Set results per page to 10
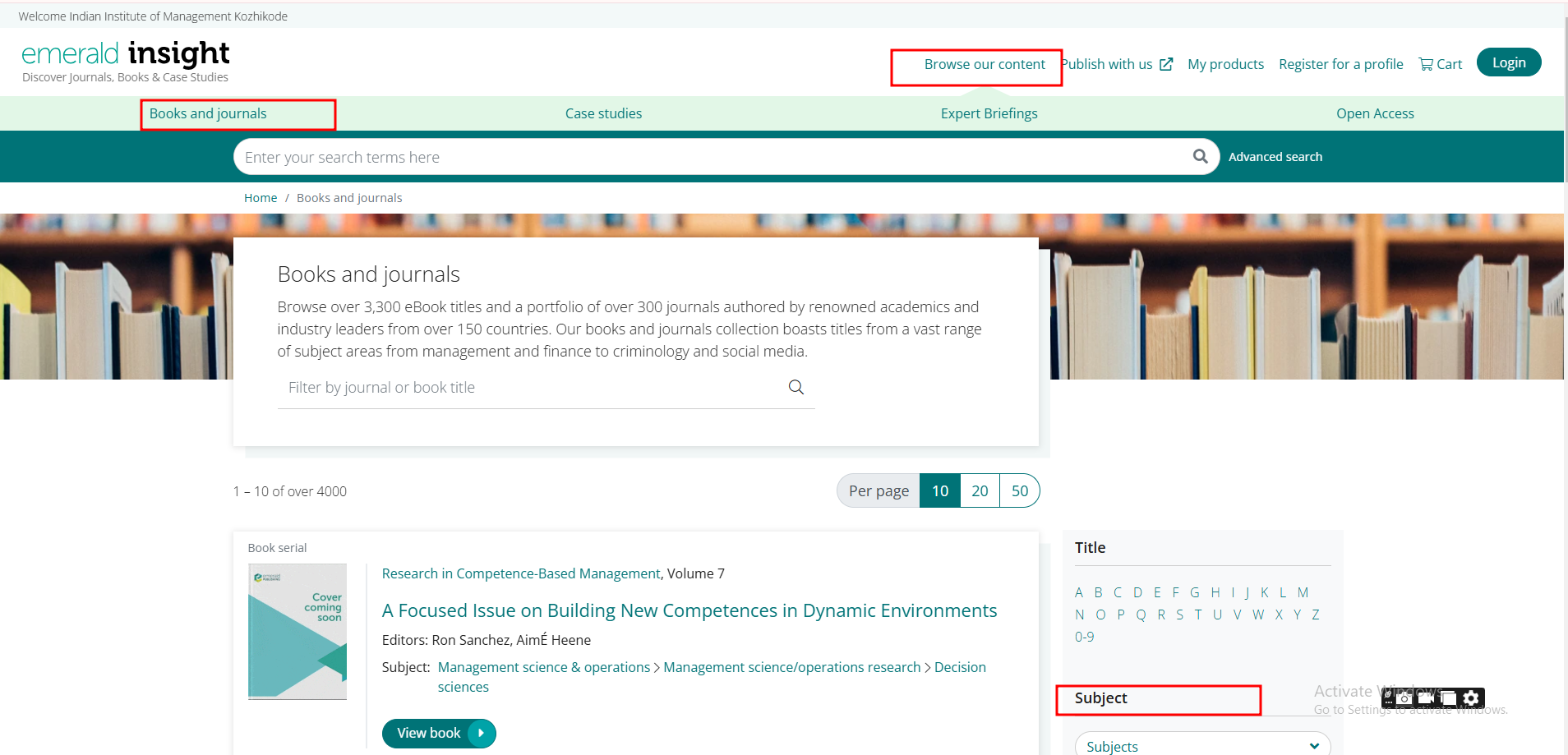Image resolution: width=1568 pixels, height=755 pixels. [939, 491]
